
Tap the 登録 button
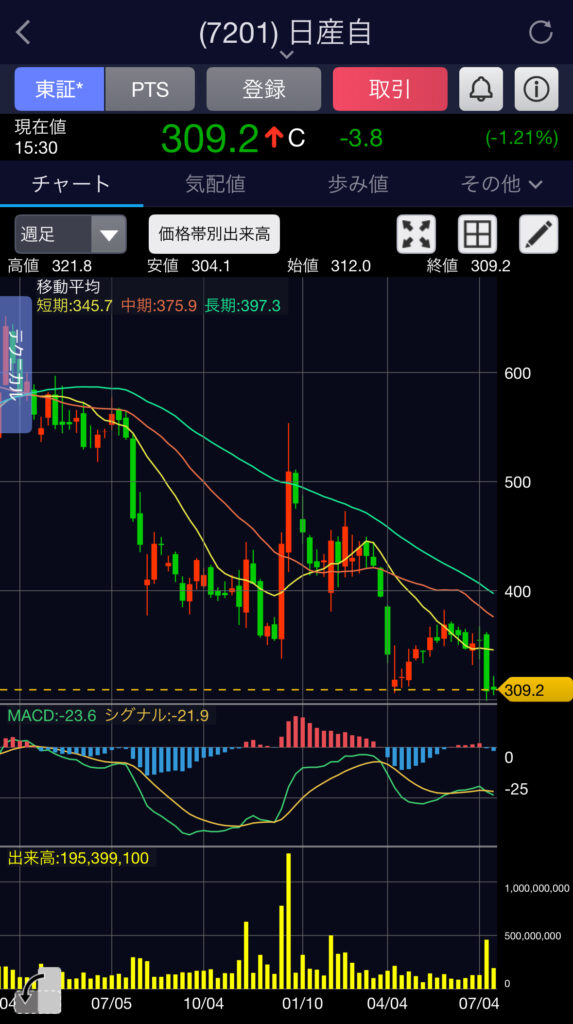tap(264, 89)
